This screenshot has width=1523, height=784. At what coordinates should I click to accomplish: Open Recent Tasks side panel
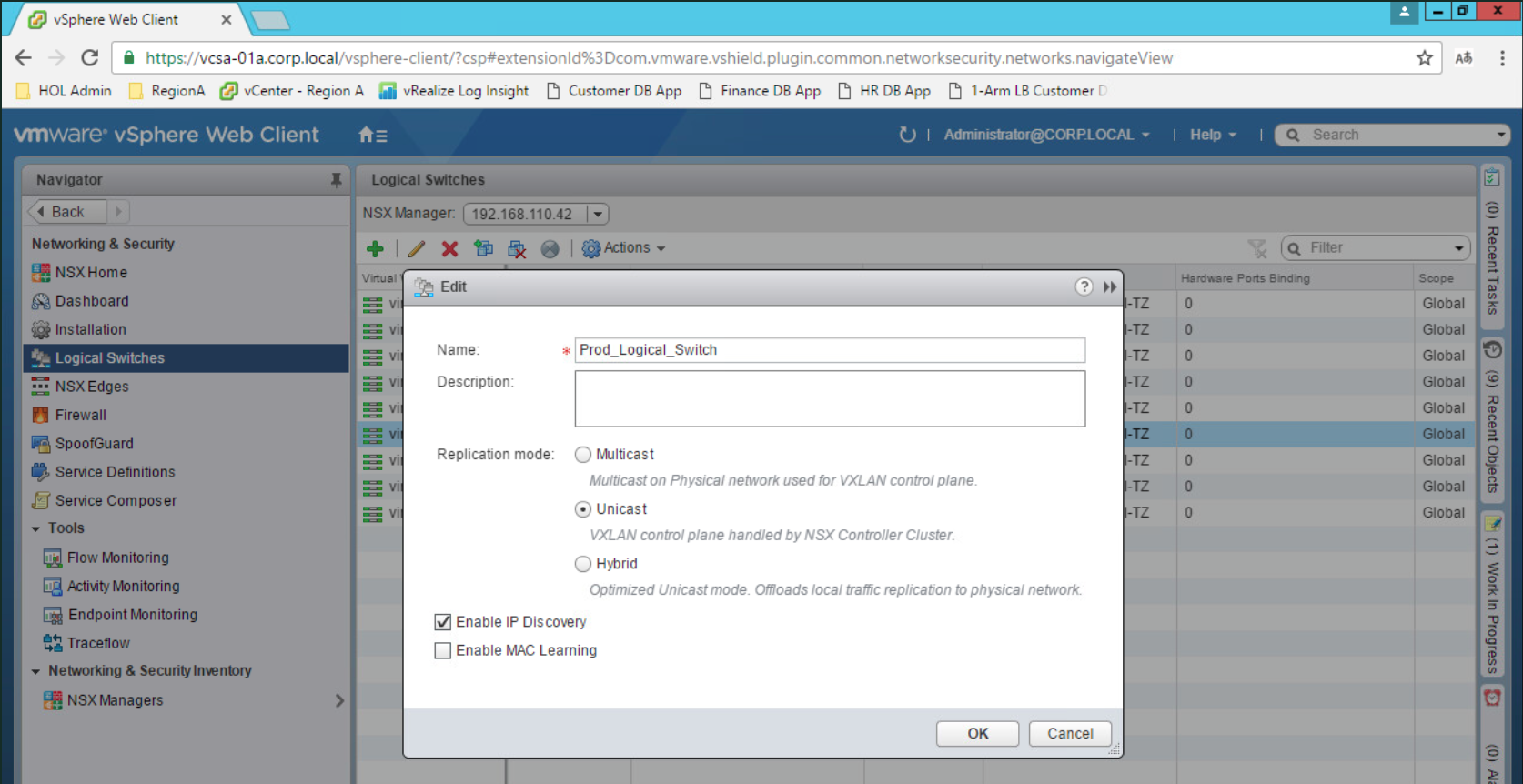click(1492, 247)
